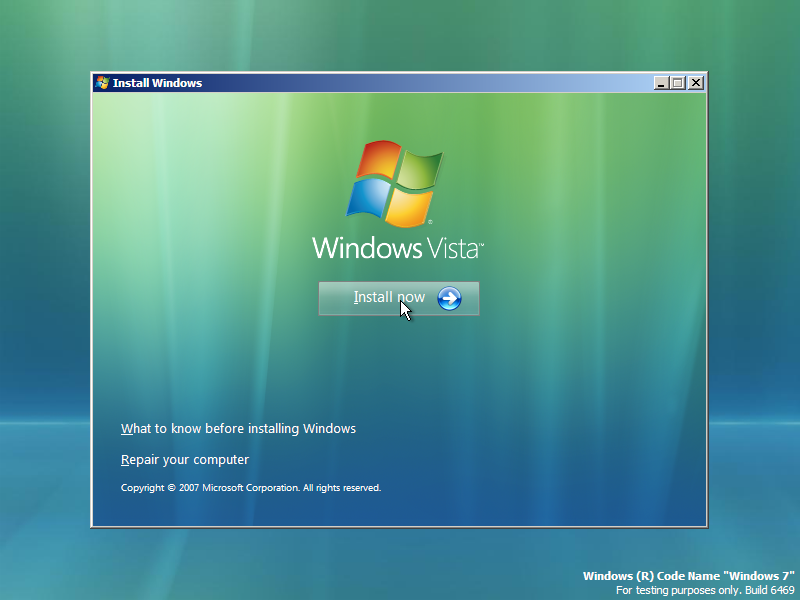Click the Microsoft copyright notice text
The width and height of the screenshot is (800, 600).
pos(250,487)
